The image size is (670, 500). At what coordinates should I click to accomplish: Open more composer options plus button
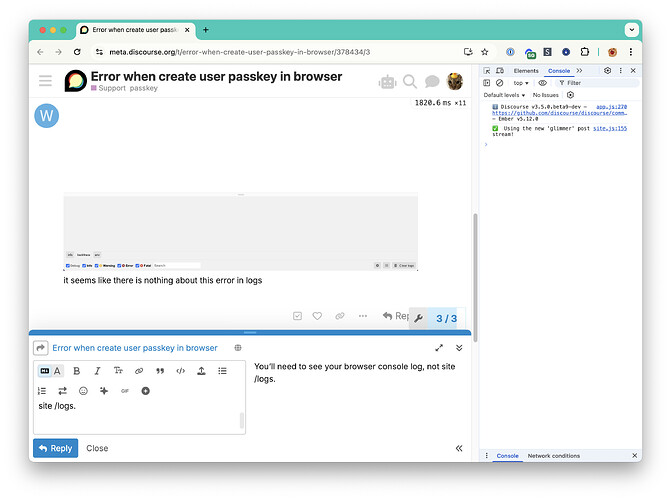[x=146, y=391]
